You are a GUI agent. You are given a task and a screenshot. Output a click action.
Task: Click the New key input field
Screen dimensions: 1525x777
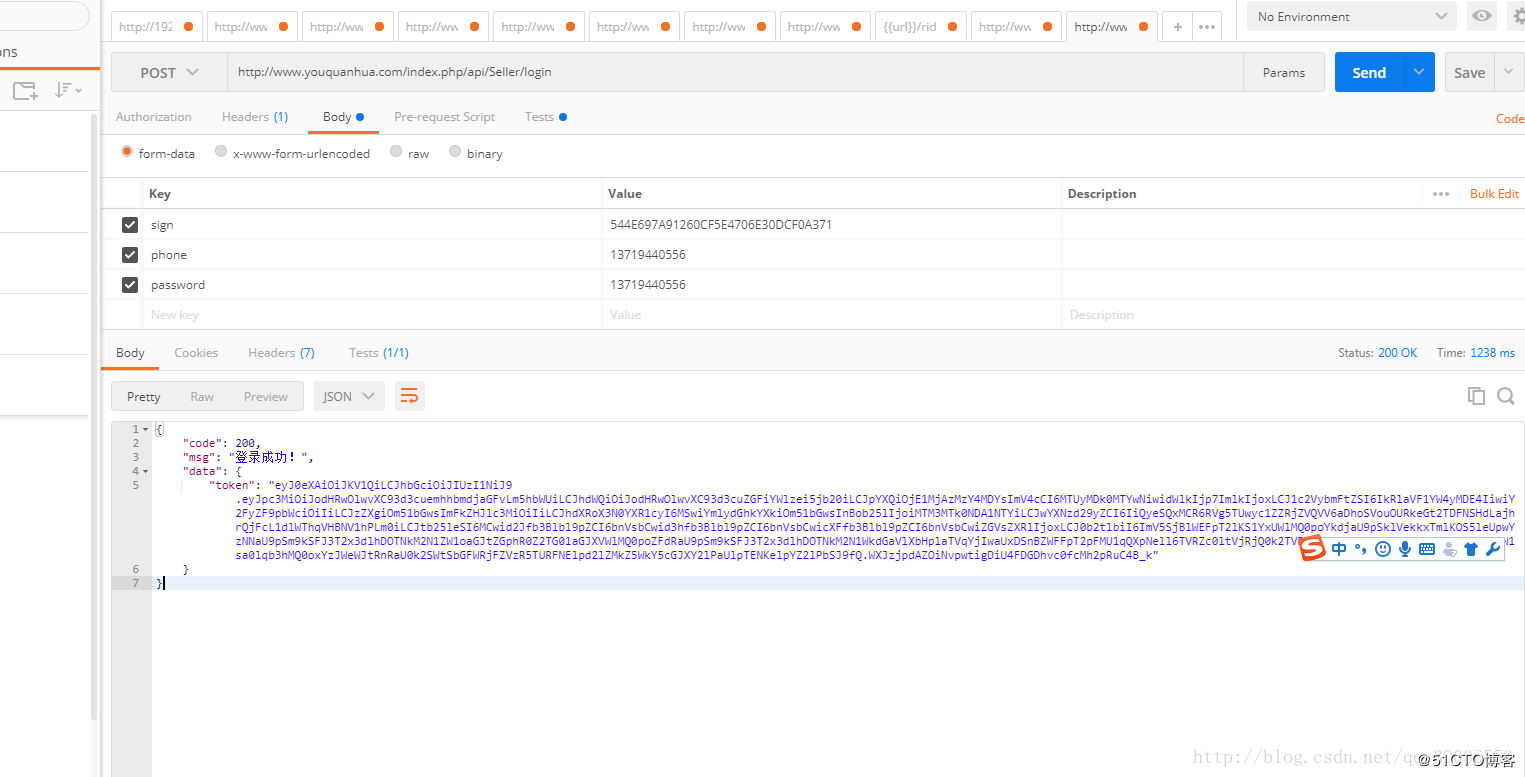pos(374,315)
